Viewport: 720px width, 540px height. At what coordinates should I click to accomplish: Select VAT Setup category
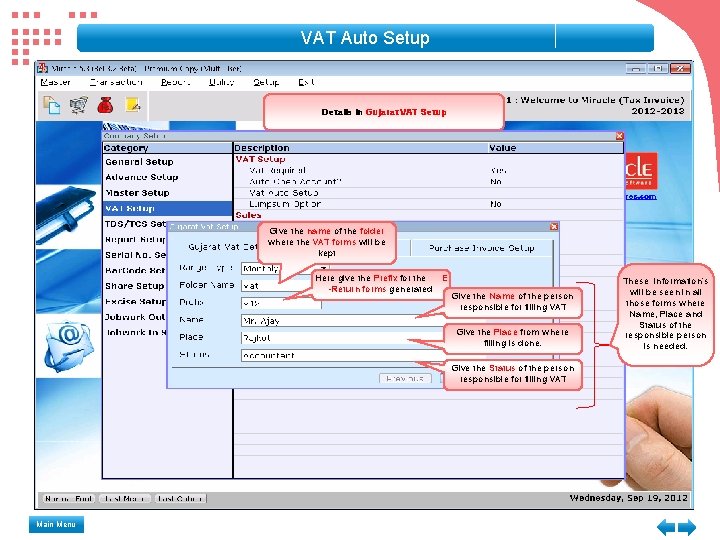tap(168, 208)
